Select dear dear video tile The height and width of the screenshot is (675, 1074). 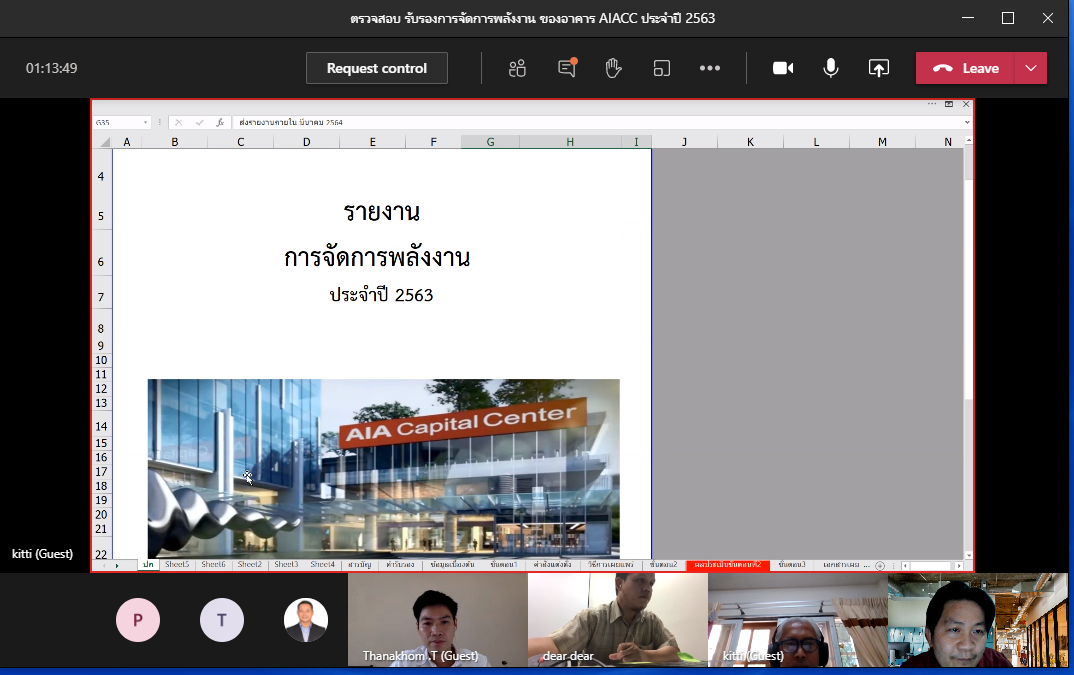[618, 620]
